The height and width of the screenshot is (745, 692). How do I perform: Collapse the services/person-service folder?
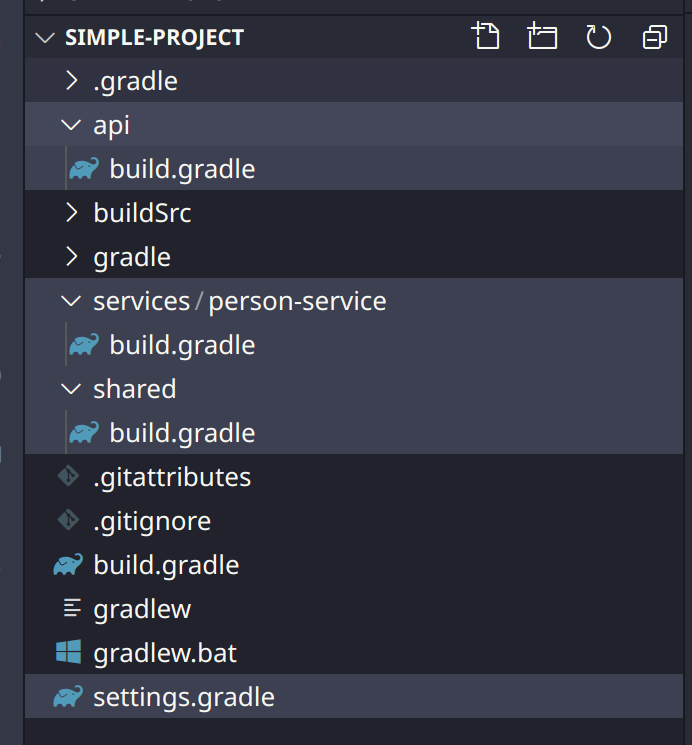click(x=71, y=301)
